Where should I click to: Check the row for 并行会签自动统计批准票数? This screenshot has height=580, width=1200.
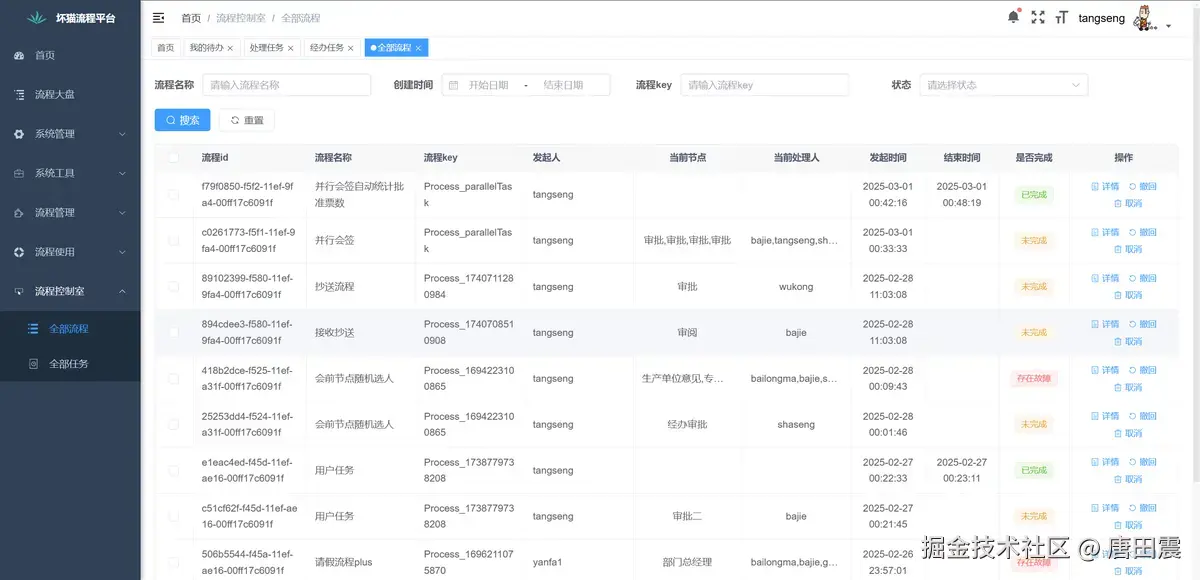point(174,194)
